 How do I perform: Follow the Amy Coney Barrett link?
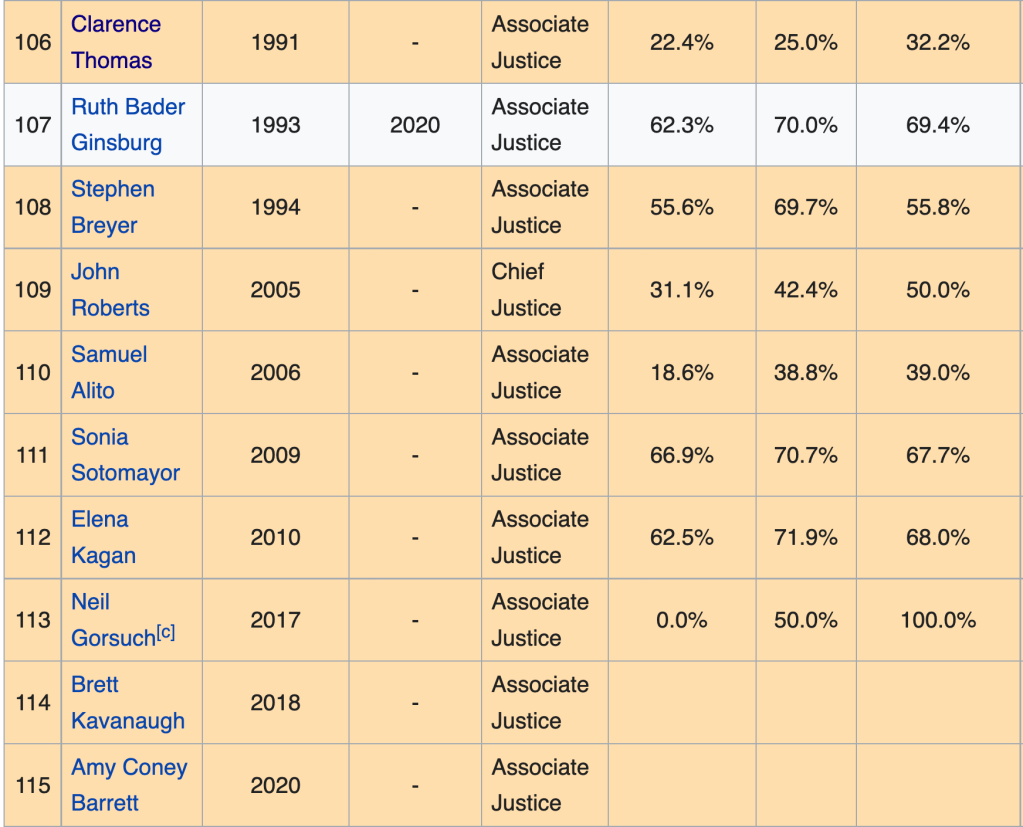coord(128,785)
